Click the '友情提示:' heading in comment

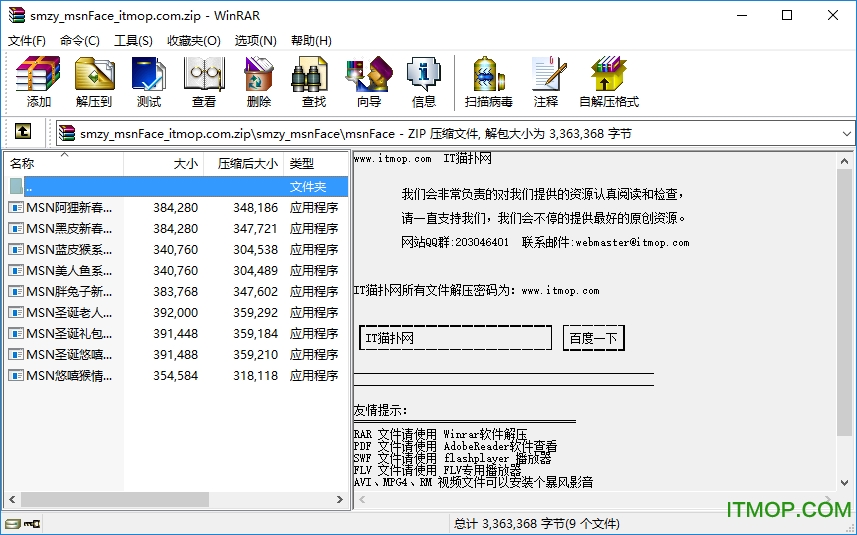point(380,410)
